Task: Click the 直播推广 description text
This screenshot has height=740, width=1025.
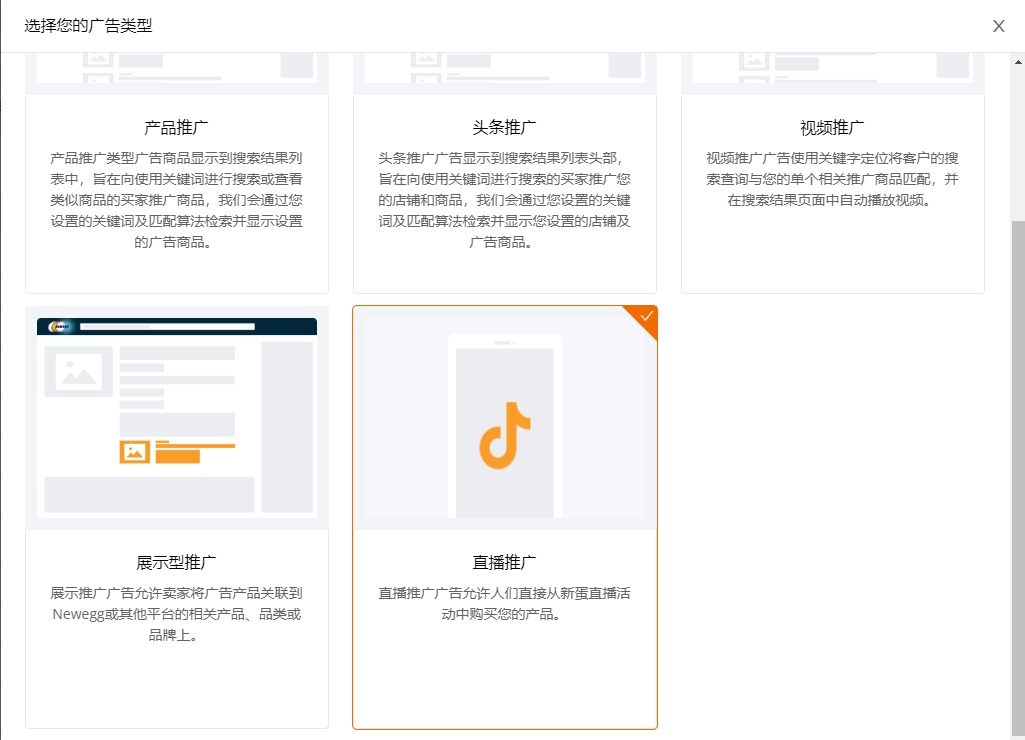Action: (x=505, y=603)
